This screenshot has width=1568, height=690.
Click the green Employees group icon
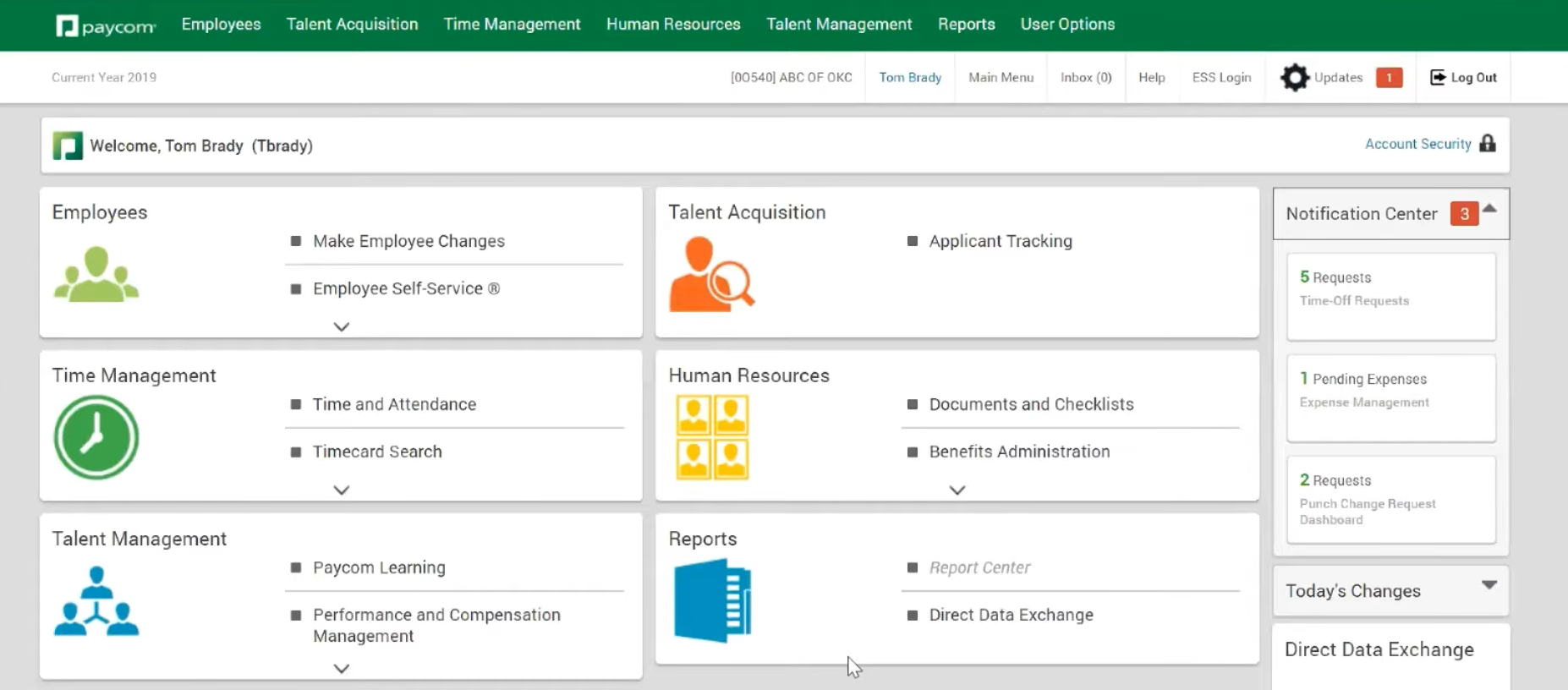(x=96, y=274)
